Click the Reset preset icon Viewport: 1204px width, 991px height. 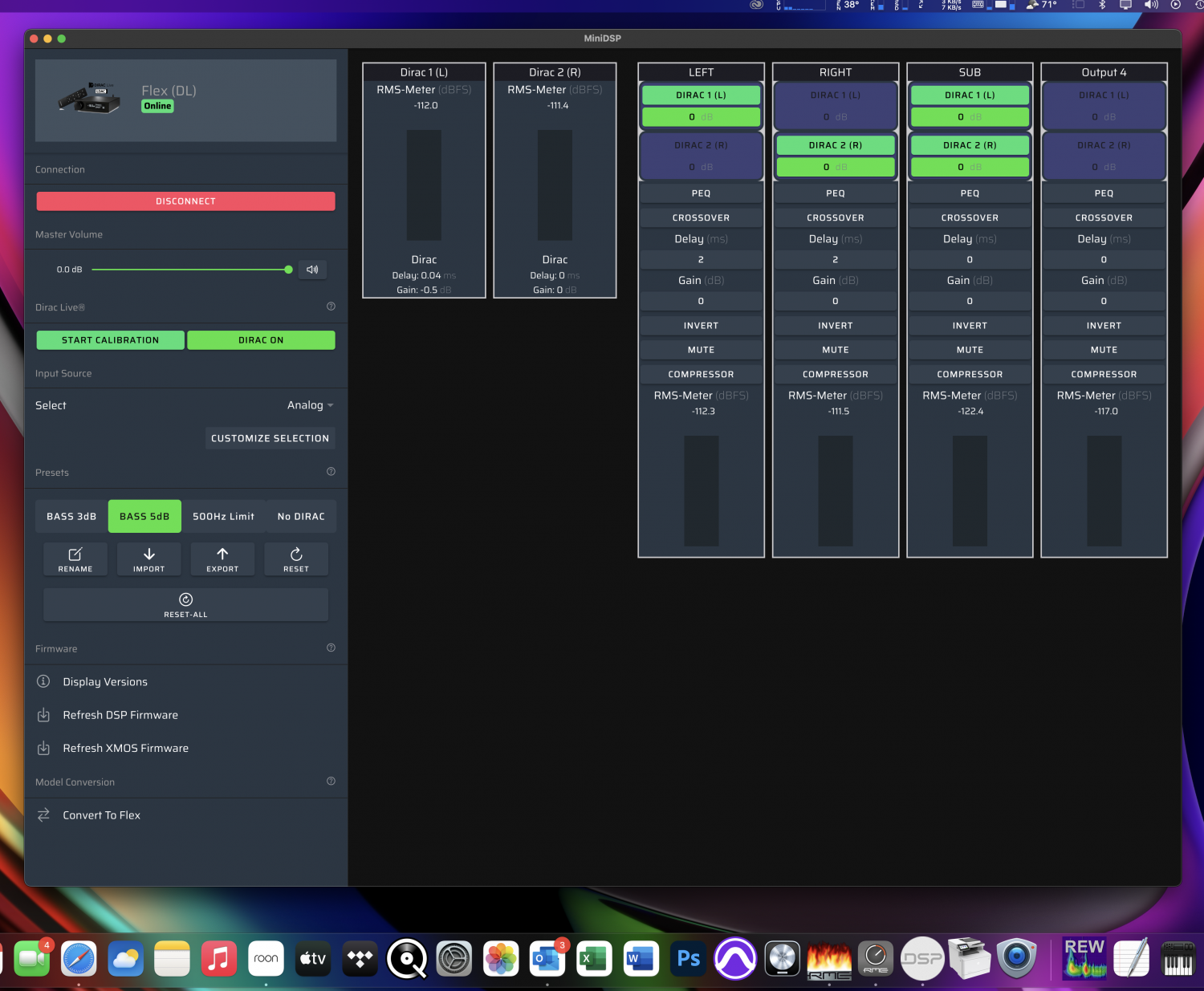(x=296, y=554)
